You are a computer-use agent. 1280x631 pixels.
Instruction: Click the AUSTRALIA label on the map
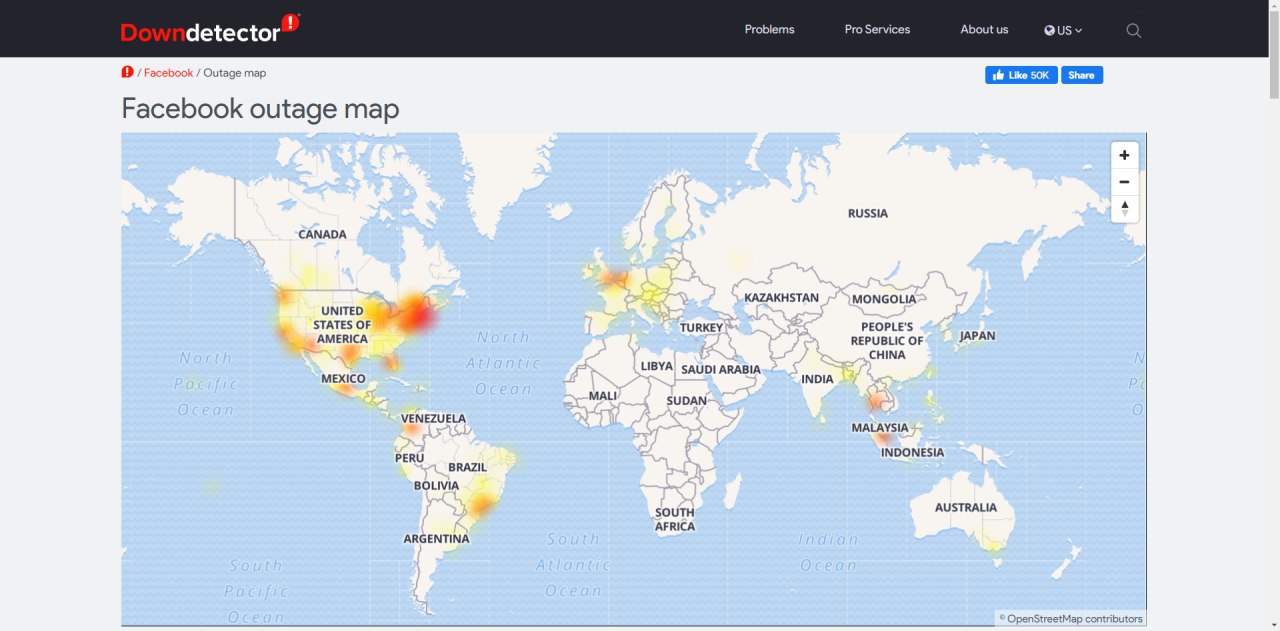pyautogui.click(x=965, y=507)
